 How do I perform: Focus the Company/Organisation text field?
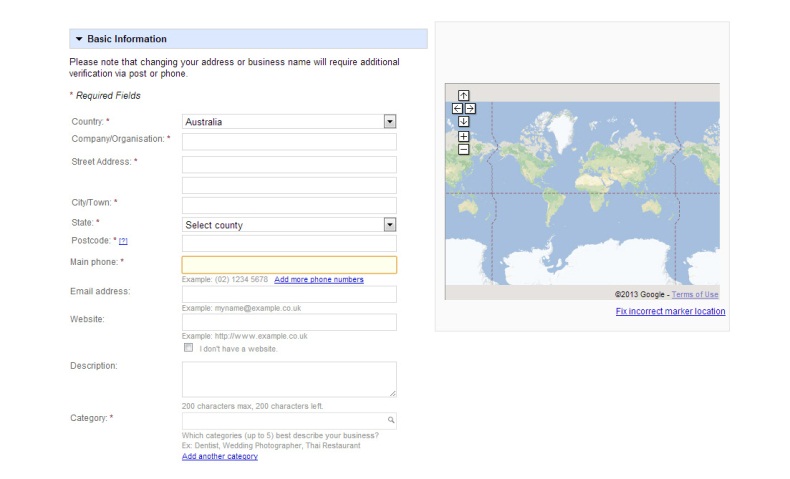coord(289,142)
